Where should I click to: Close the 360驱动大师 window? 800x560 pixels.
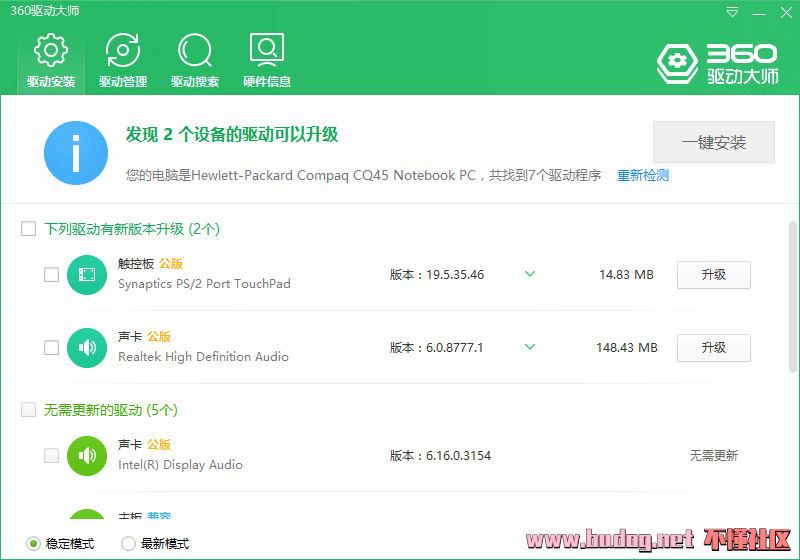pyautogui.click(x=786, y=12)
